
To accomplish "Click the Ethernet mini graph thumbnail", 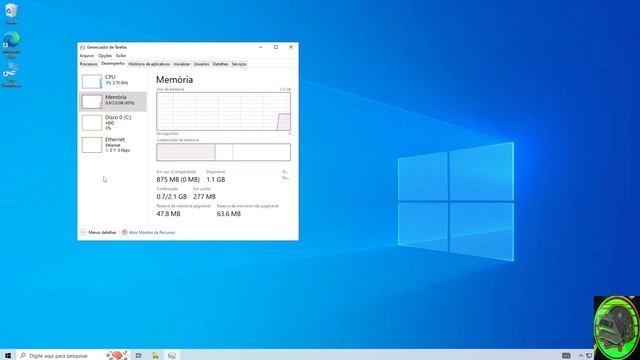I will [92, 145].
